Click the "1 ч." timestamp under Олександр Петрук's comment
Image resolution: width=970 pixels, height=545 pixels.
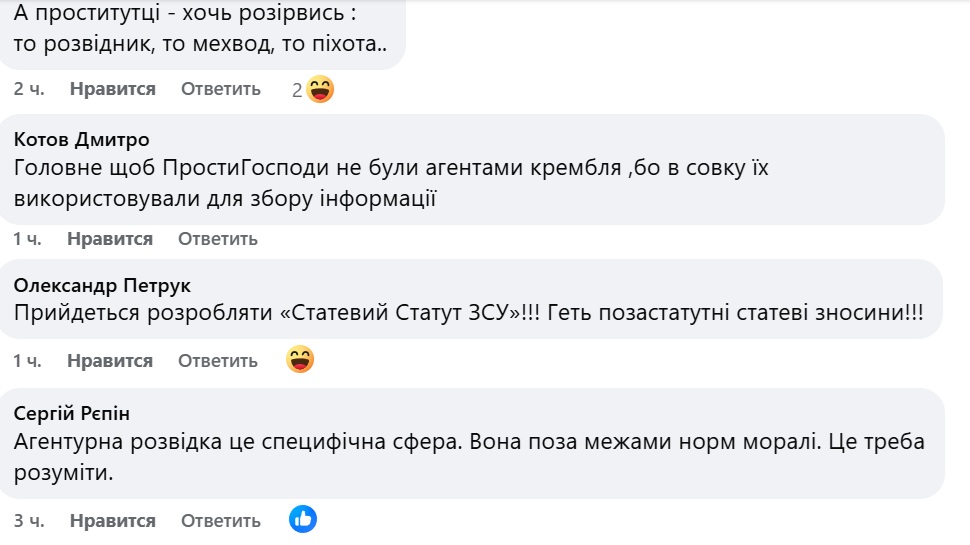tap(27, 361)
